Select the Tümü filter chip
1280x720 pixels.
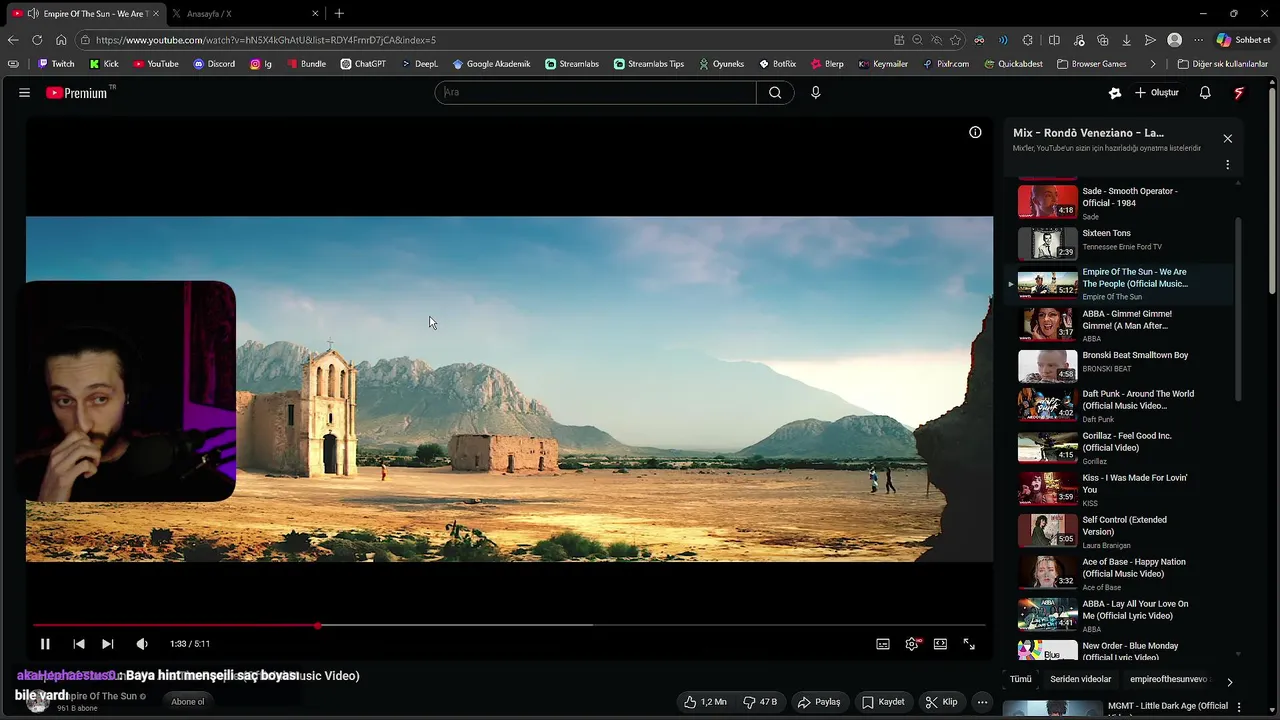1020,679
